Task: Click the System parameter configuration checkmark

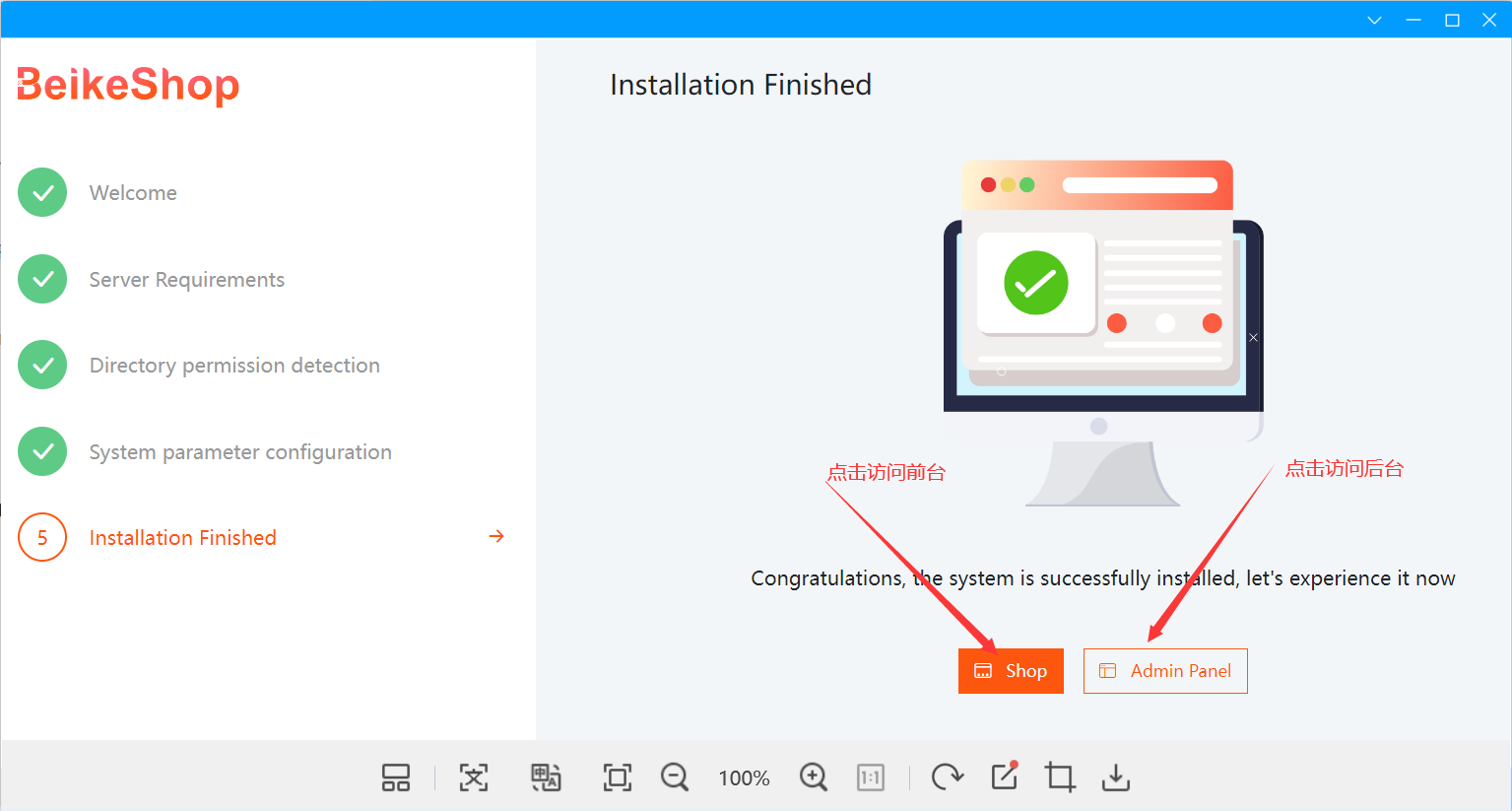Action: (x=42, y=451)
